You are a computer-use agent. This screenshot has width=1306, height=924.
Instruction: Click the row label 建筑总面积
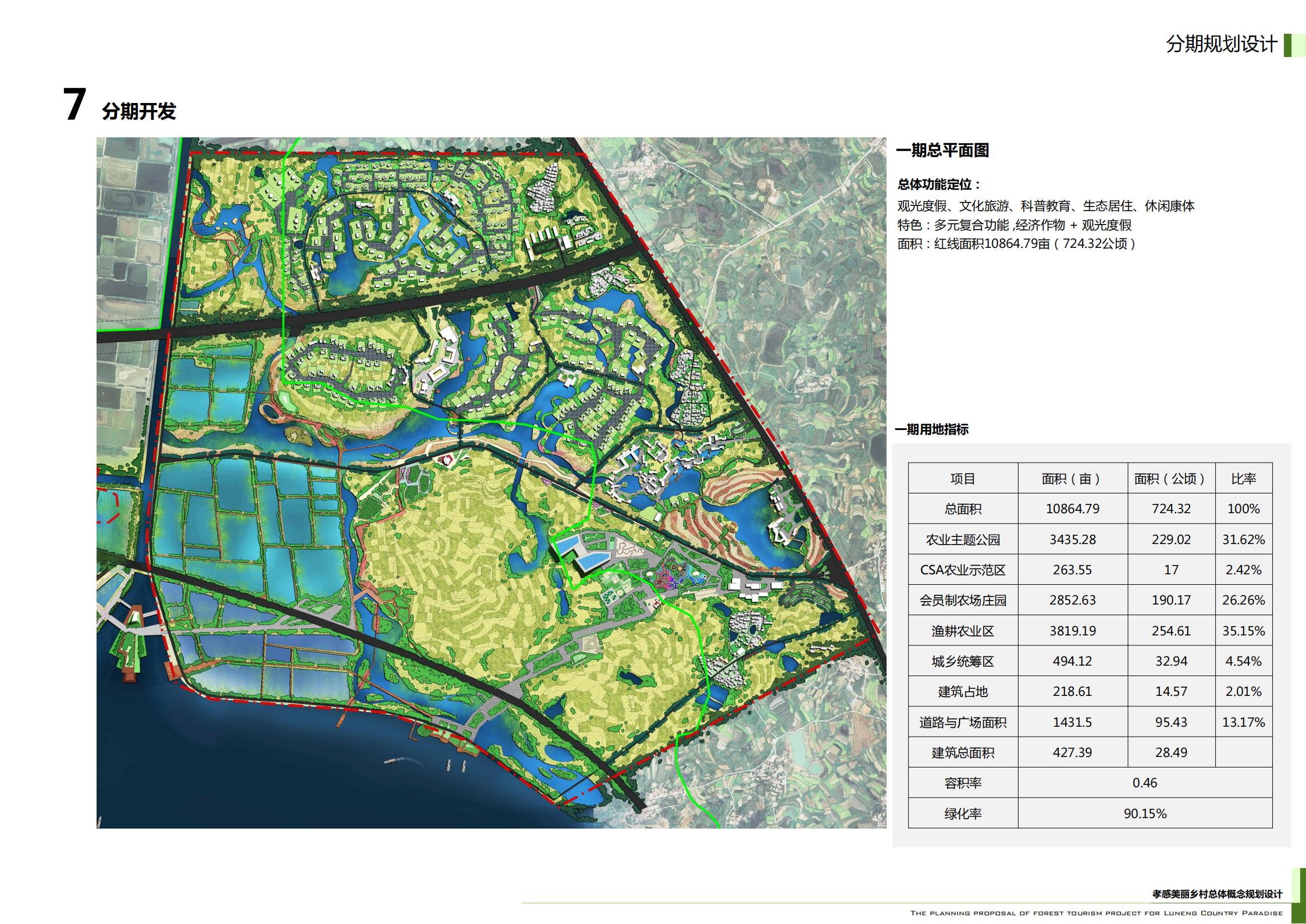point(963,753)
